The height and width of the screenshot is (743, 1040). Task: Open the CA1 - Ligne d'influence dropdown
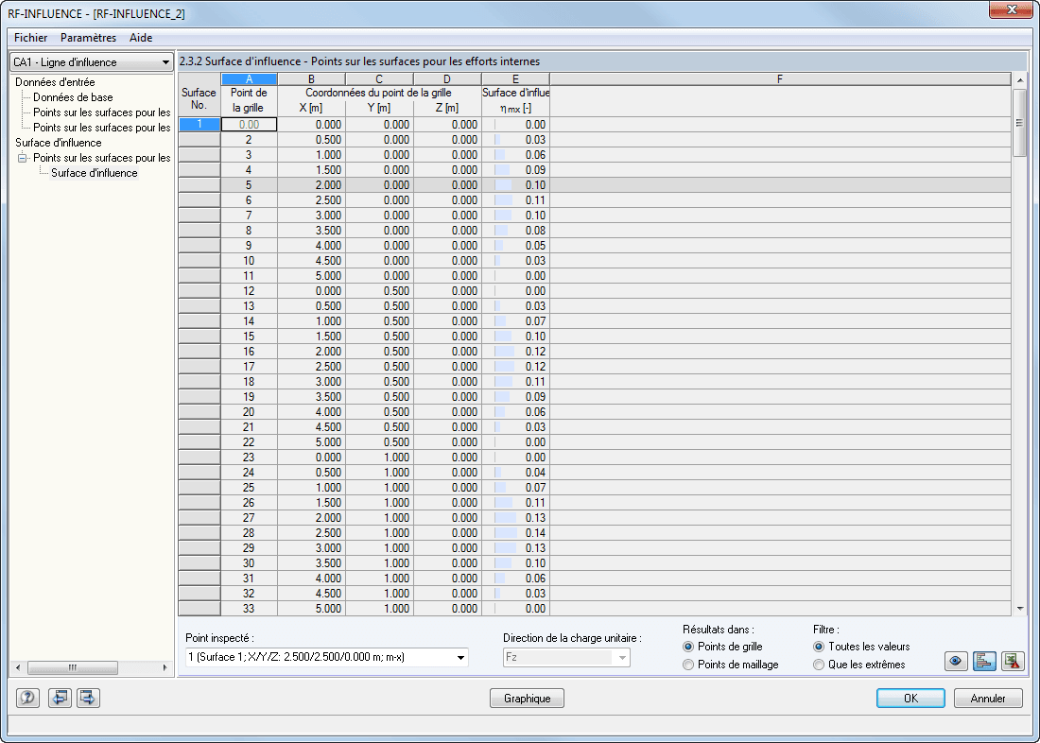[92, 62]
